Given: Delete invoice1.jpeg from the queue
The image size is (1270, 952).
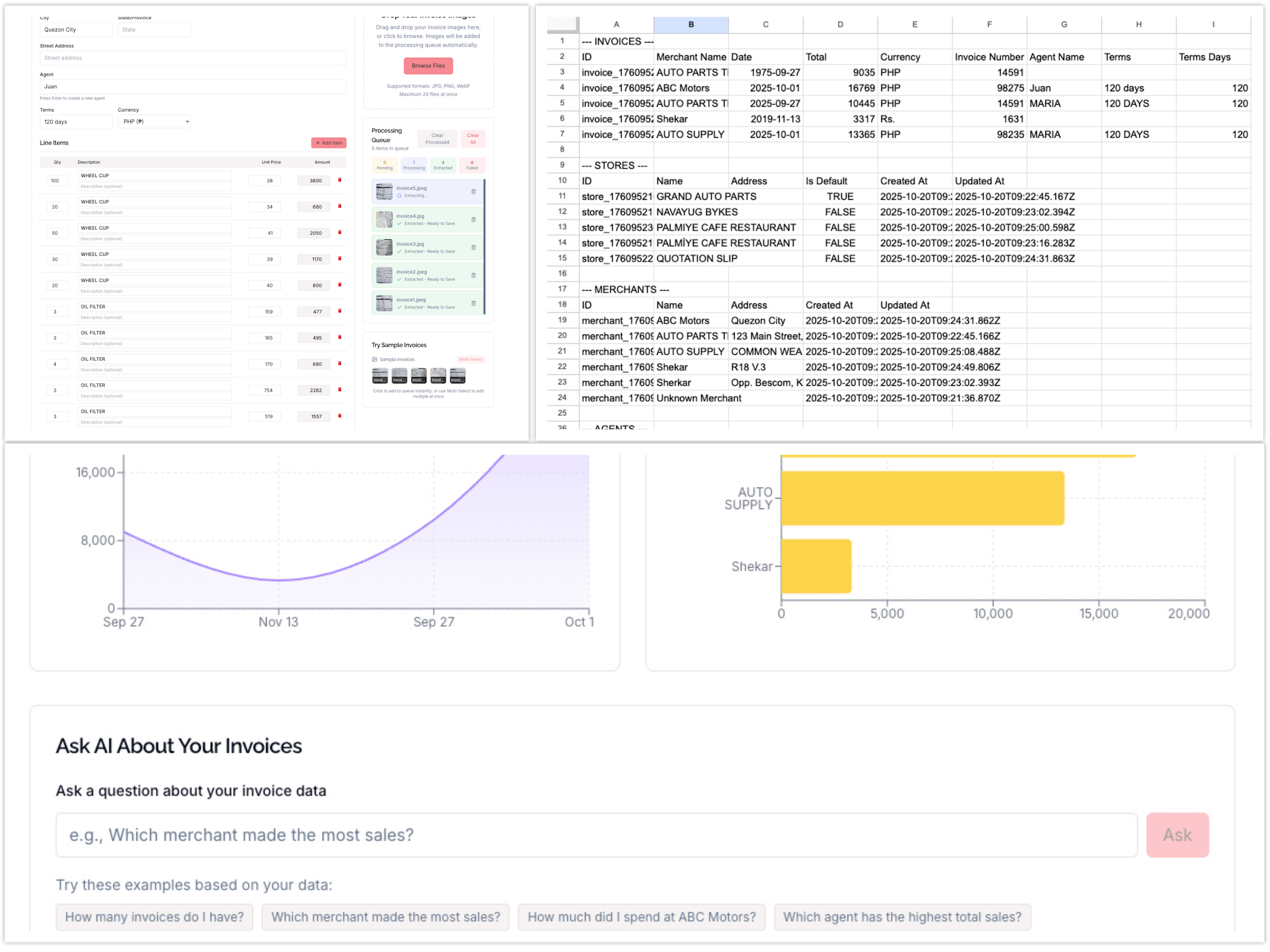Looking at the screenshot, I should pos(474,303).
